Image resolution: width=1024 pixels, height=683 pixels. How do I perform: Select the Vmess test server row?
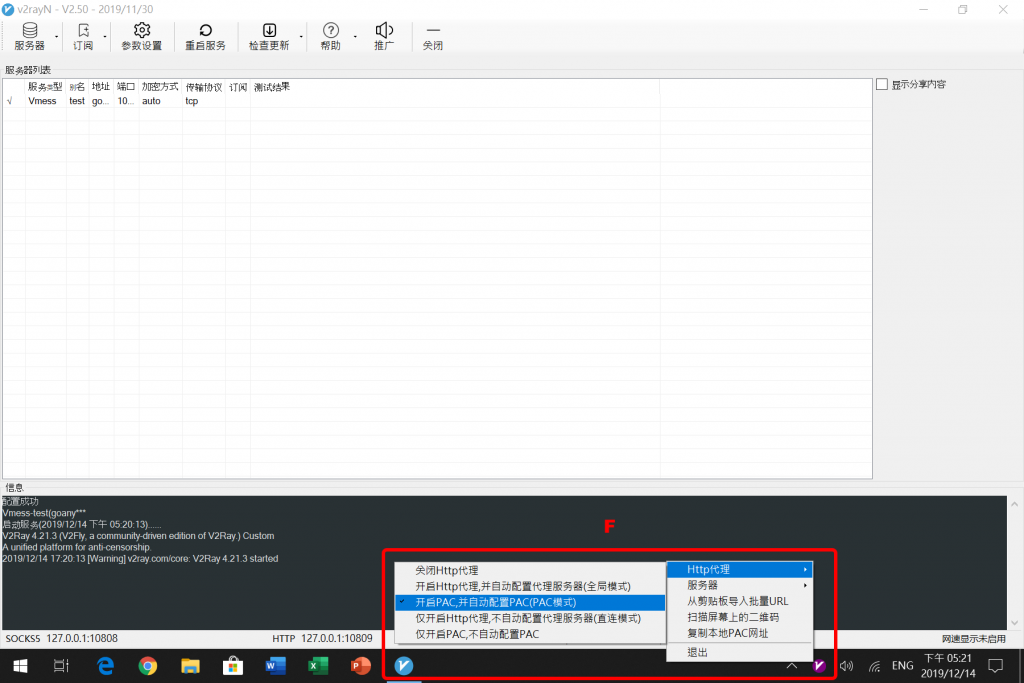[438, 101]
